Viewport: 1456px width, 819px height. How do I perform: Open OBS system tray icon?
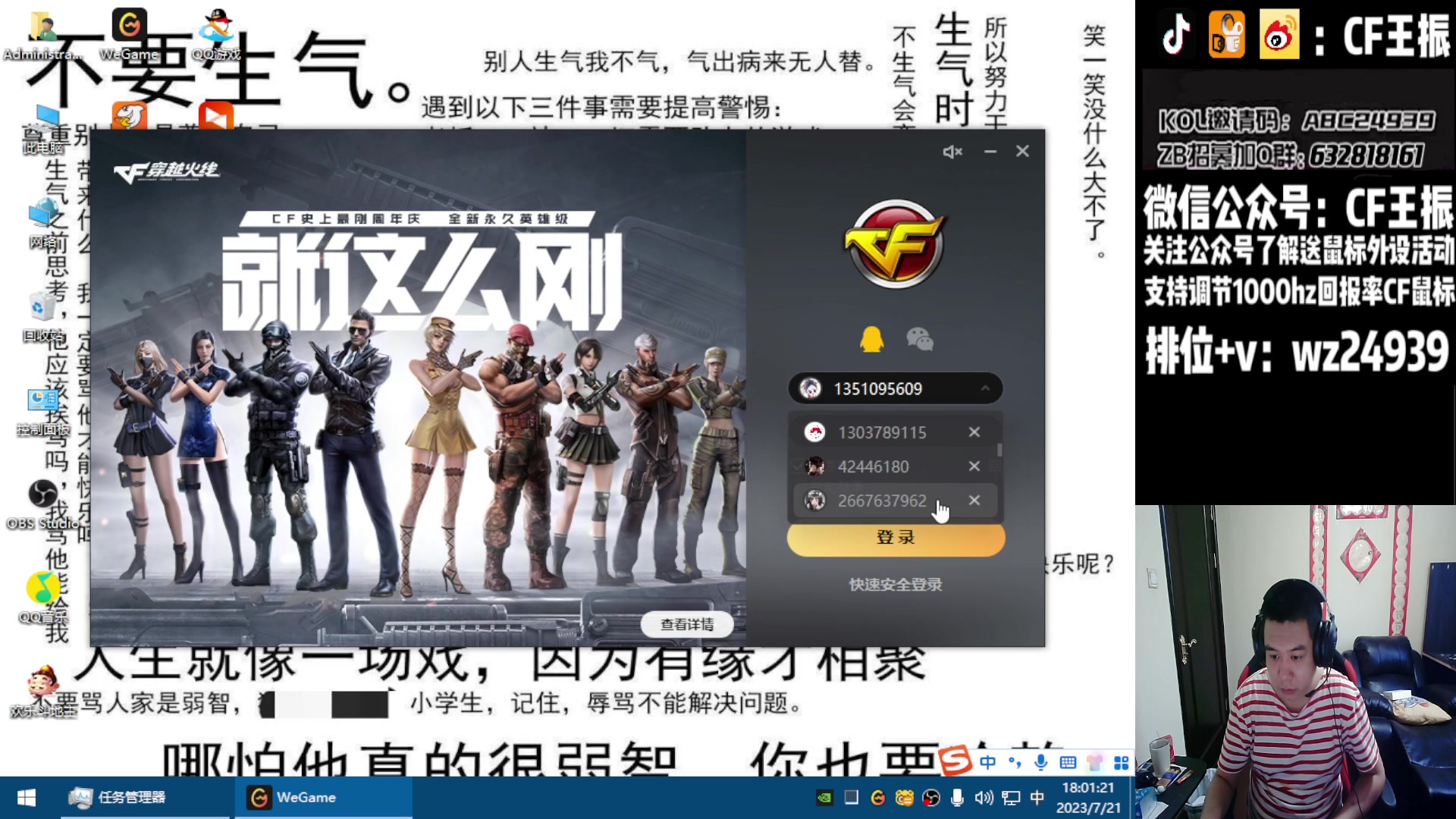931,798
